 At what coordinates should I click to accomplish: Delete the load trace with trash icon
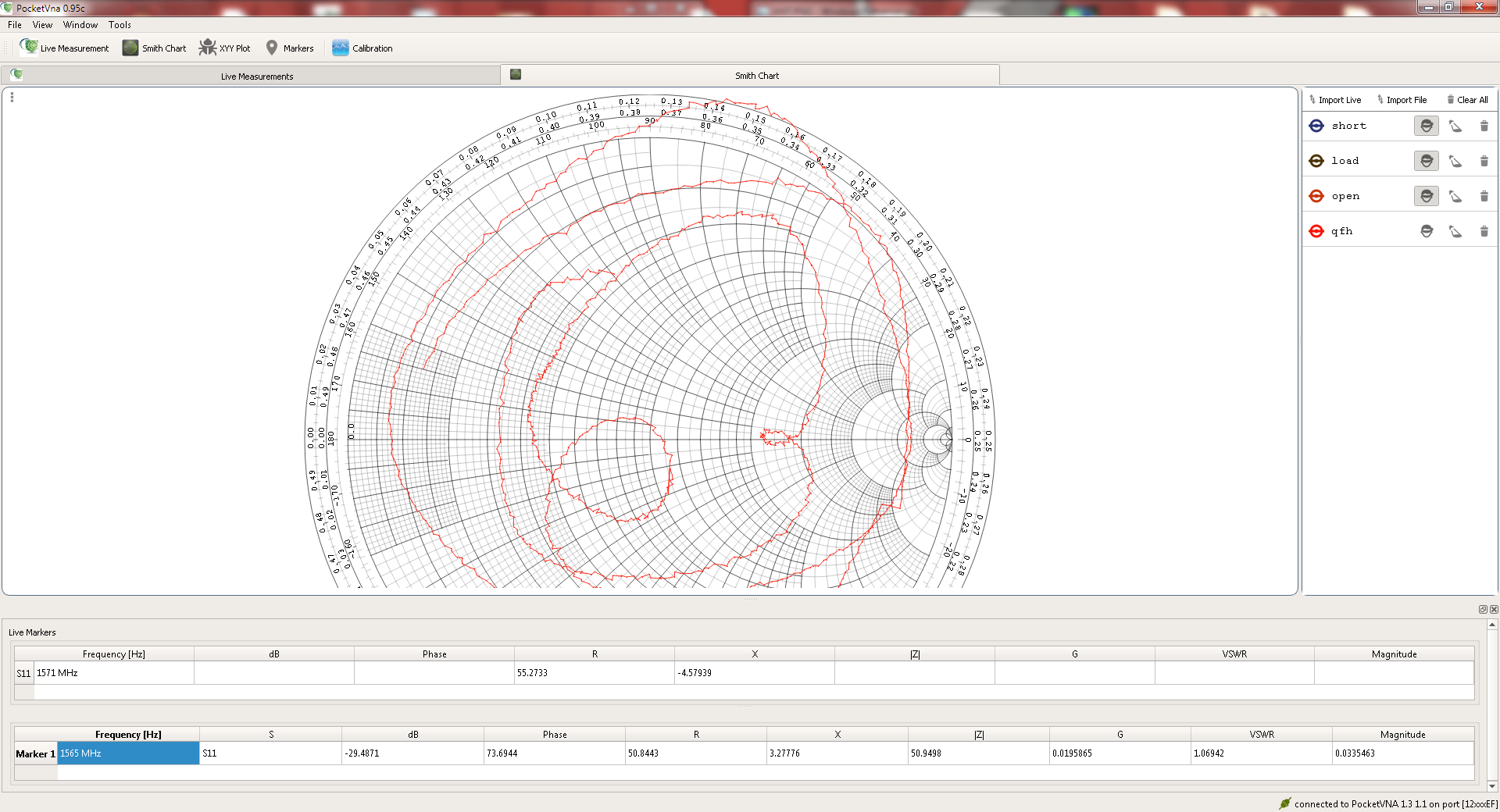(x=1484, y=161)
